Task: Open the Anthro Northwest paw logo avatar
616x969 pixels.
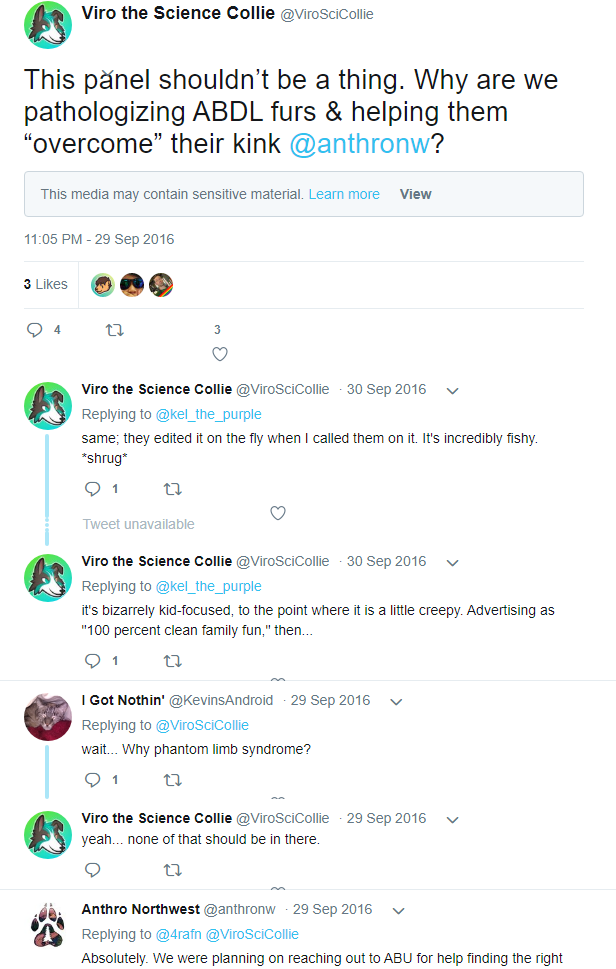Action: [47, 925]
